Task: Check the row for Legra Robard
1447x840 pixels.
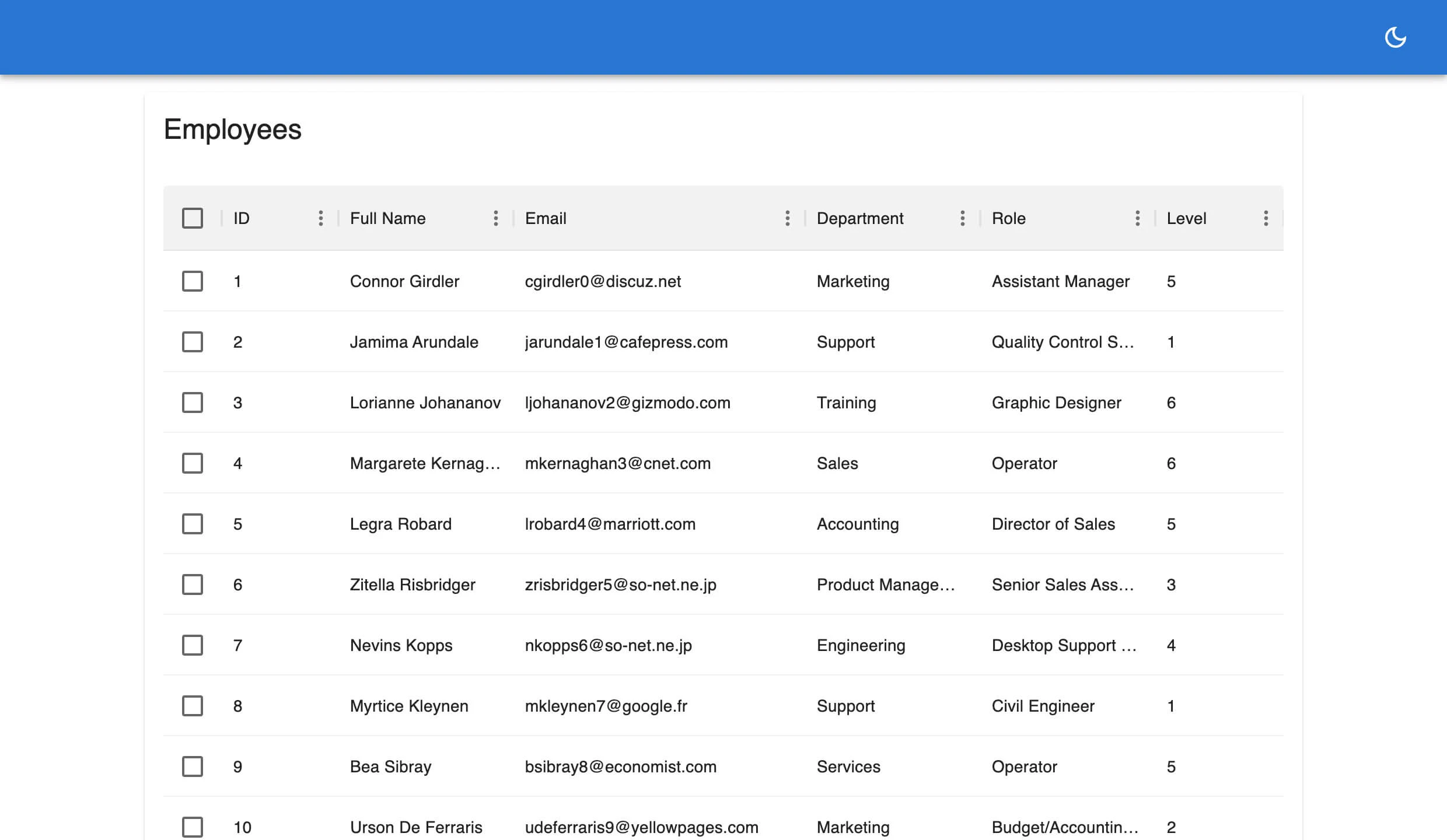Action: coord(193,524)
